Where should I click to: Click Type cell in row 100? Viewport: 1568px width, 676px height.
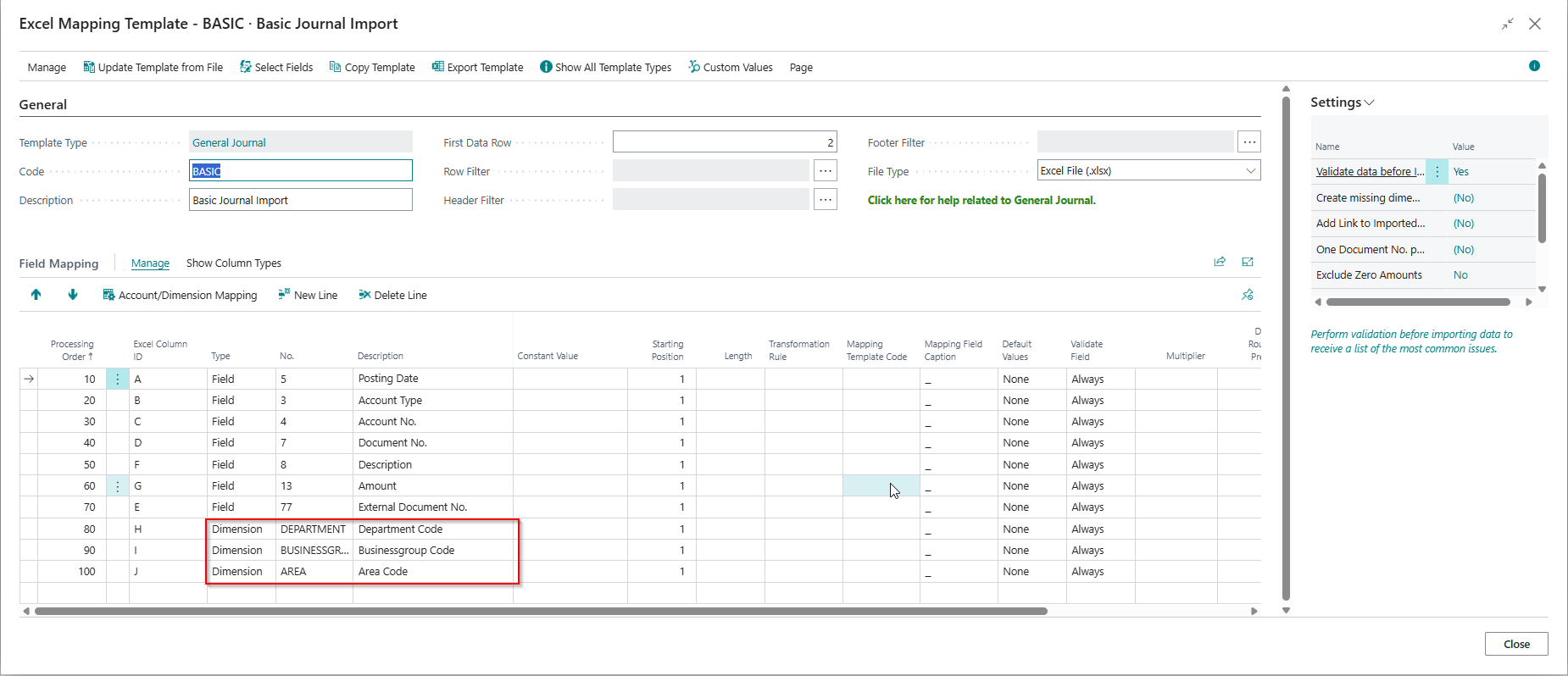click(242, 571)
